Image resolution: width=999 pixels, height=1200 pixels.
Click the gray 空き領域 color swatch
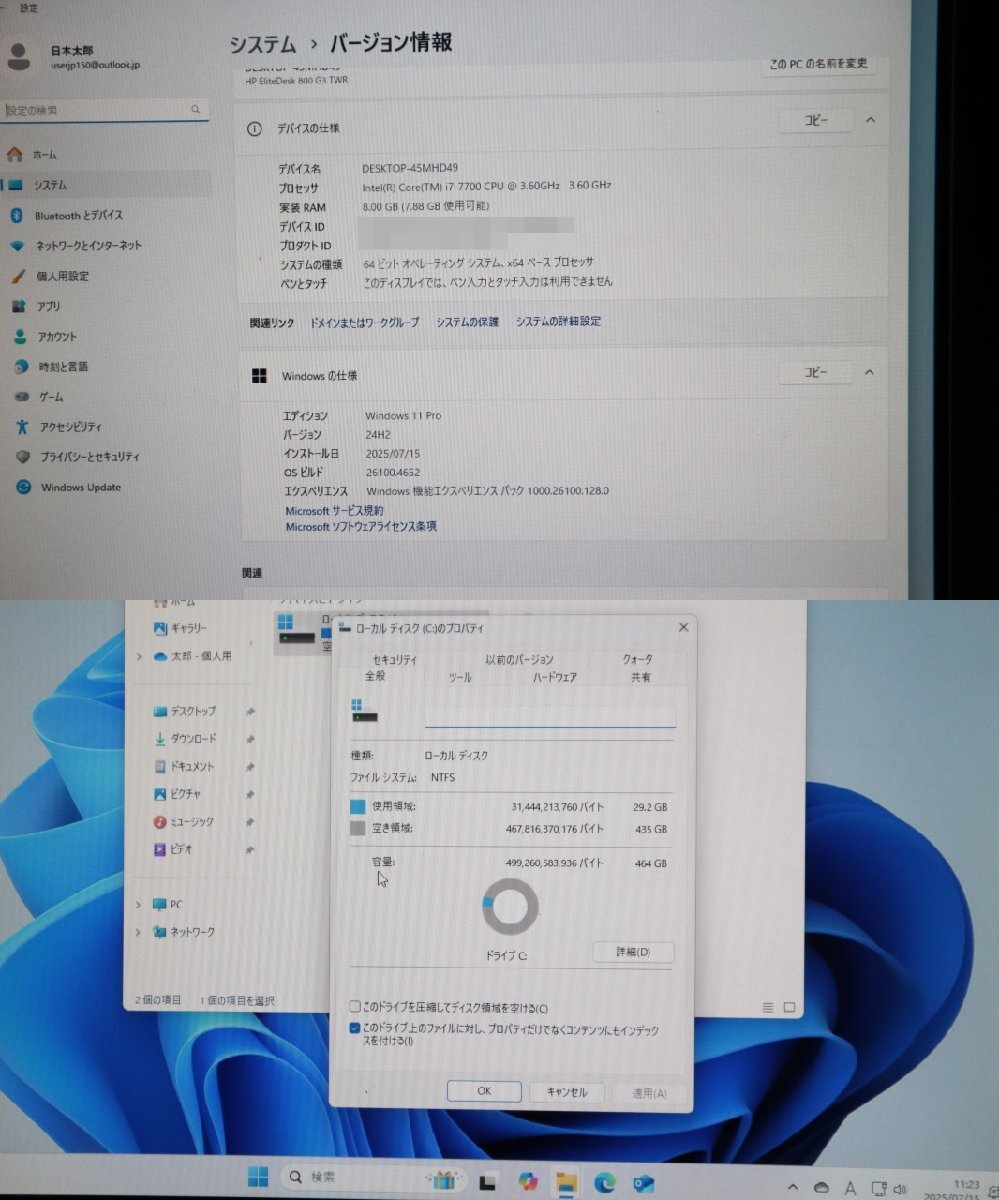click(x=358, y=829)
